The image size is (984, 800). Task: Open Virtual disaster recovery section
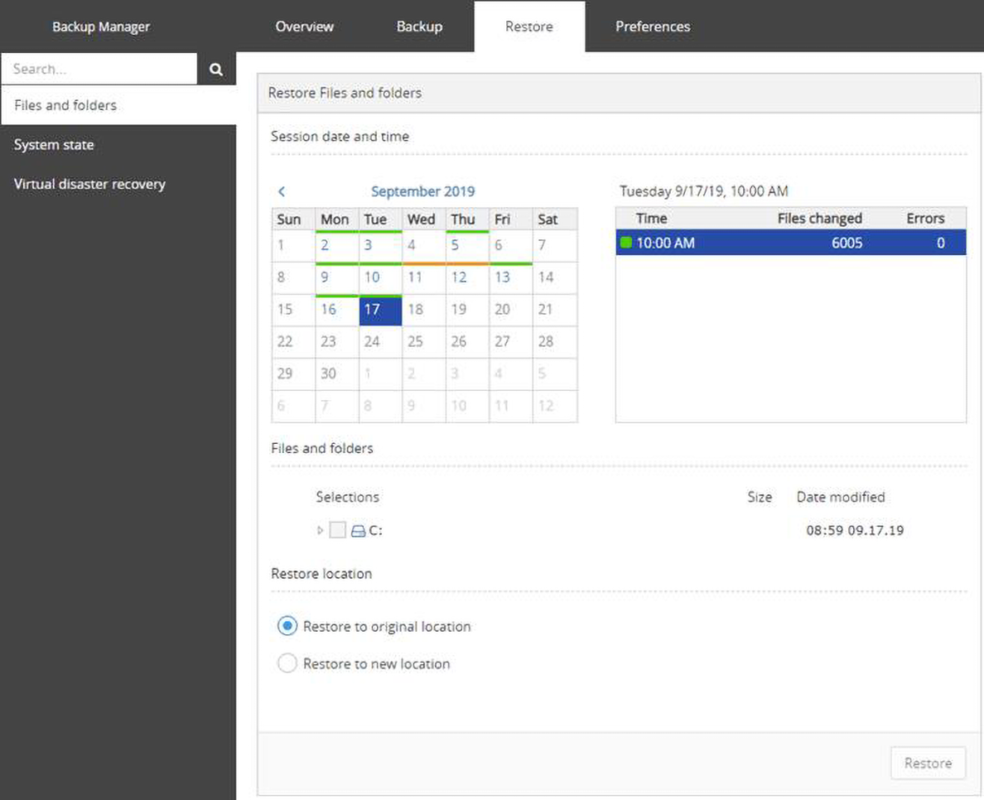[89, 184]
